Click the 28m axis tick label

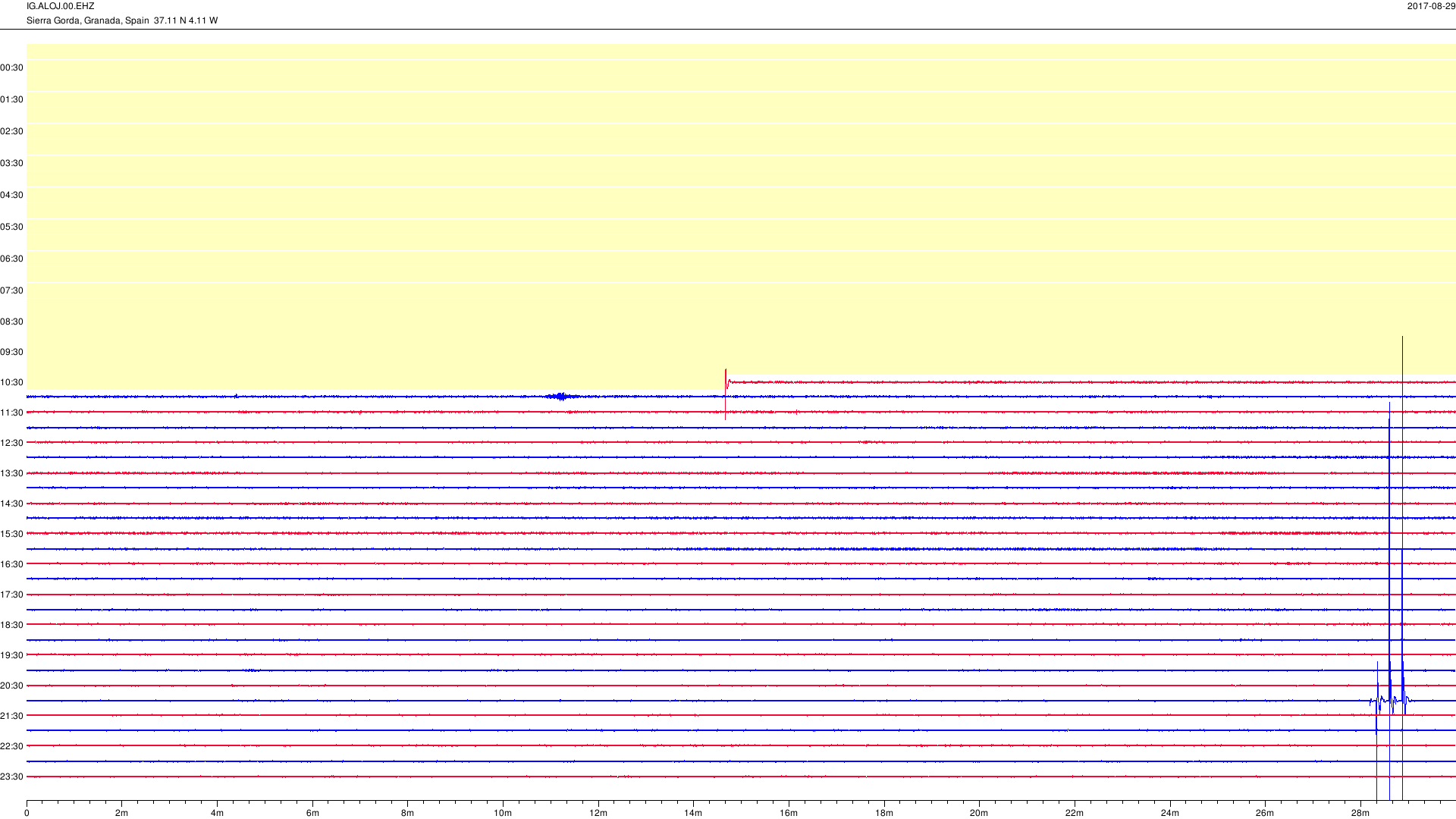1360,813
